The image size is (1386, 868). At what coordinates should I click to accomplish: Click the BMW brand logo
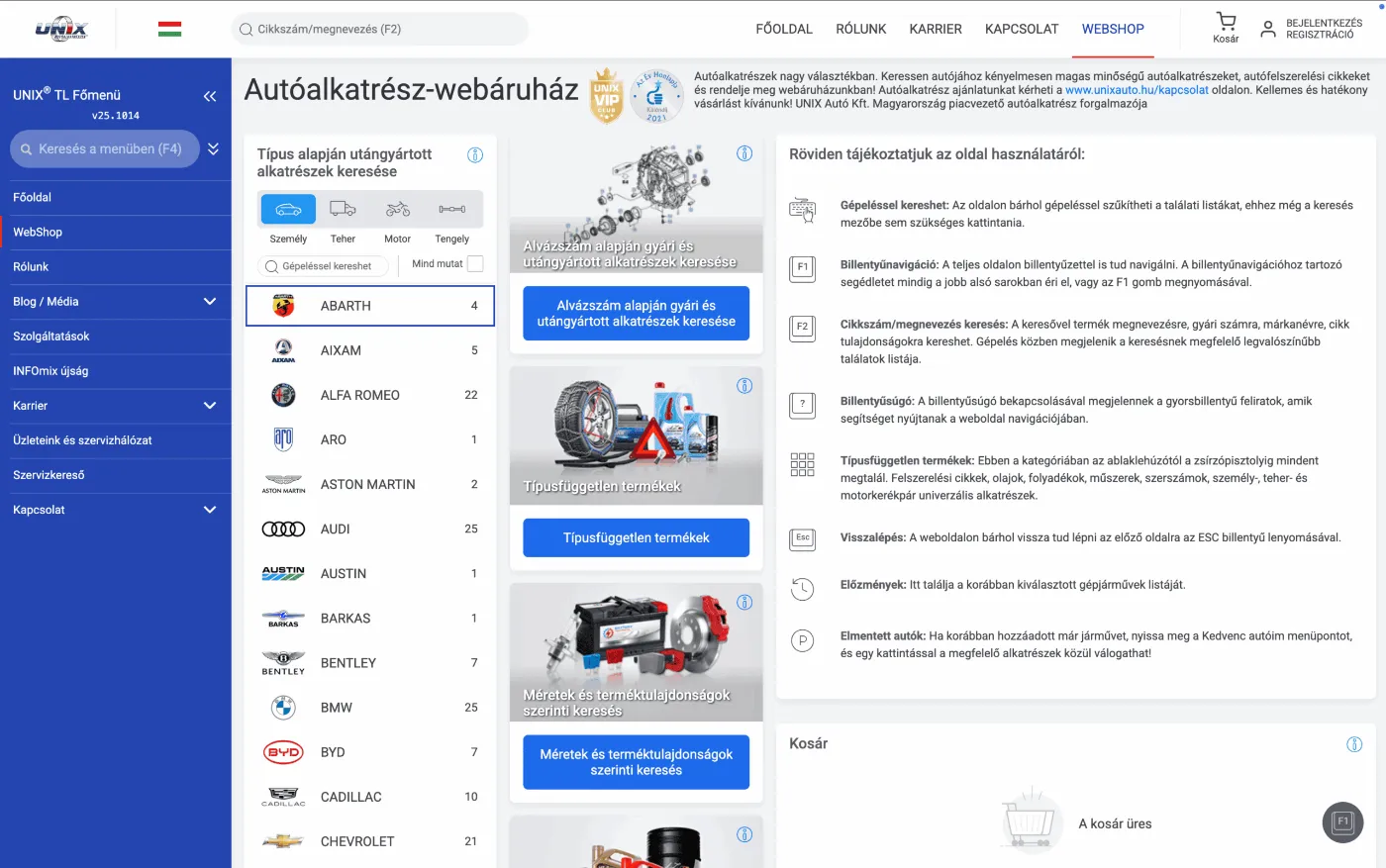coord(283,707)
